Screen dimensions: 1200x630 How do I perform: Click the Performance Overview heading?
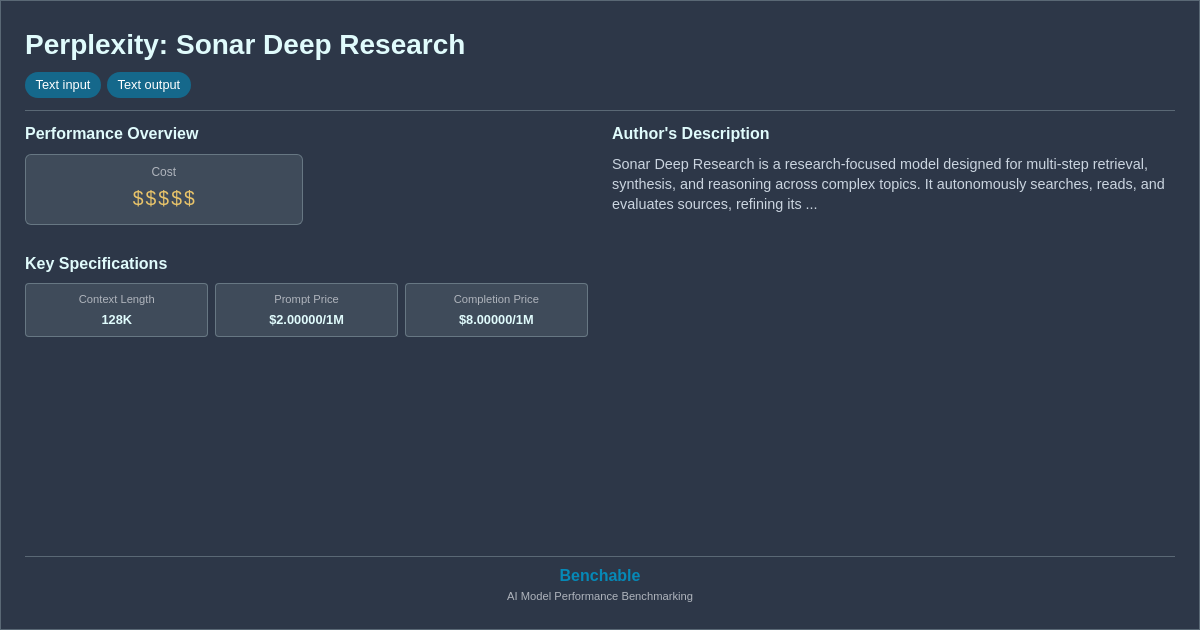pos(112,134)
